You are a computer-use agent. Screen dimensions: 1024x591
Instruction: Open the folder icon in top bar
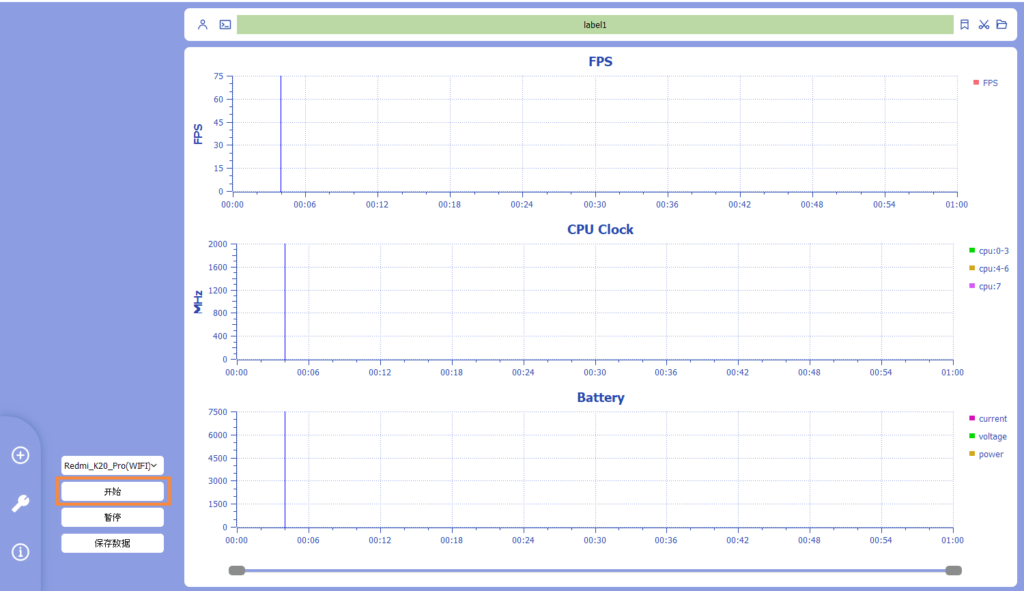pos(1001,24)
